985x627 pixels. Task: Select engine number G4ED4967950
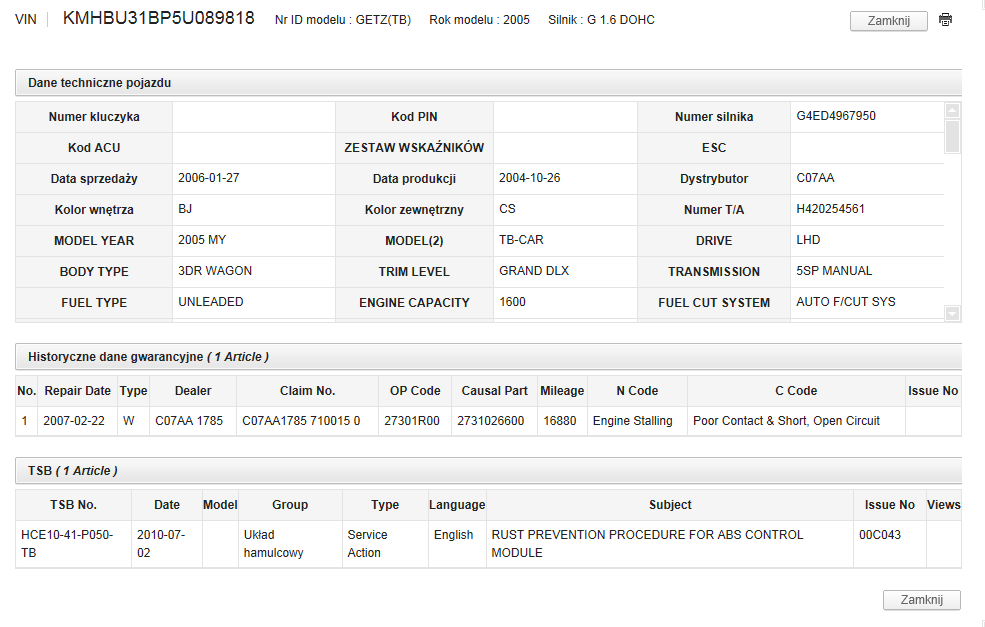835,116
